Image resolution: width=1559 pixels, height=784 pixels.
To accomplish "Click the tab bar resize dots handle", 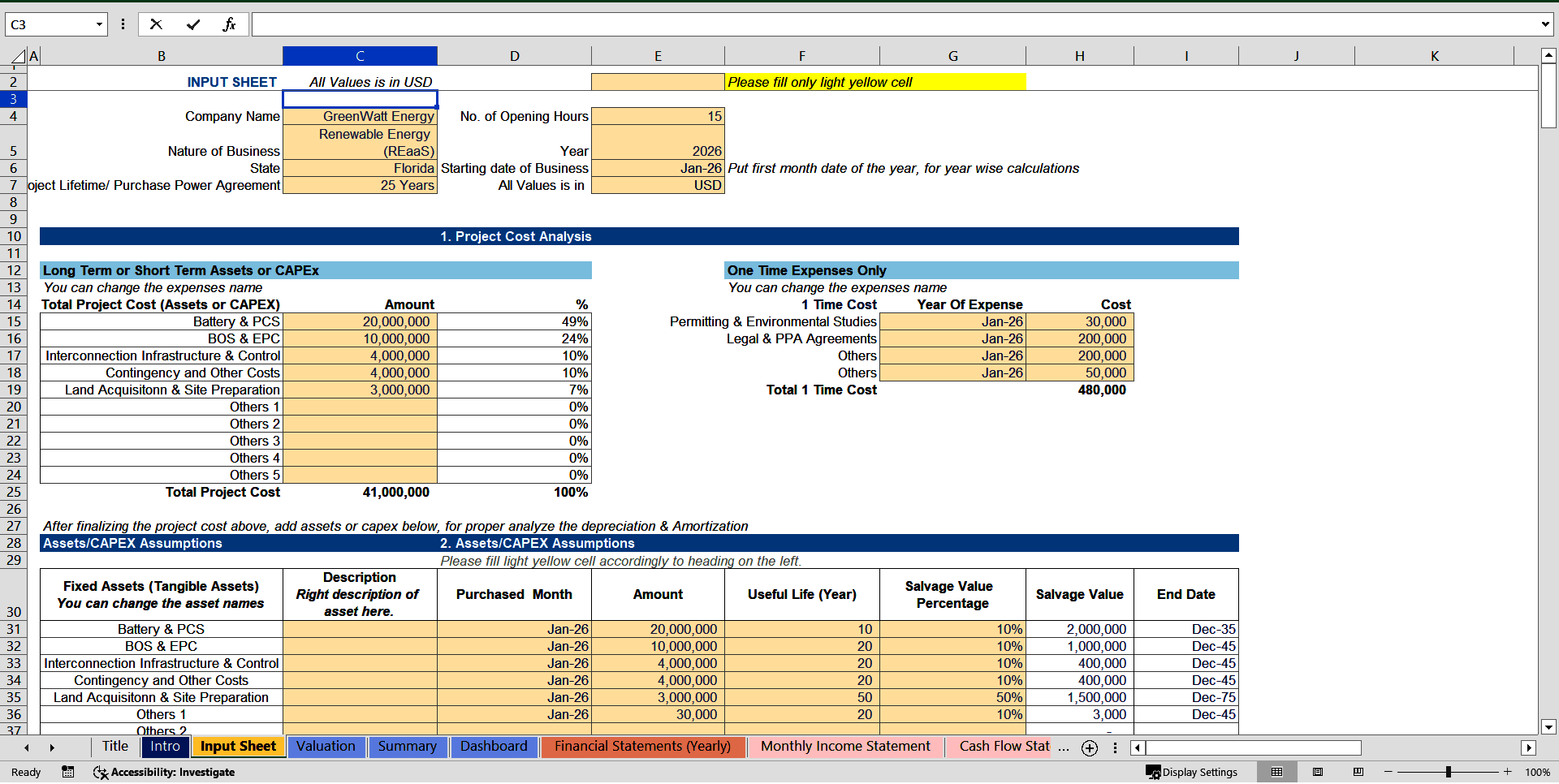I will (1115, 747).
